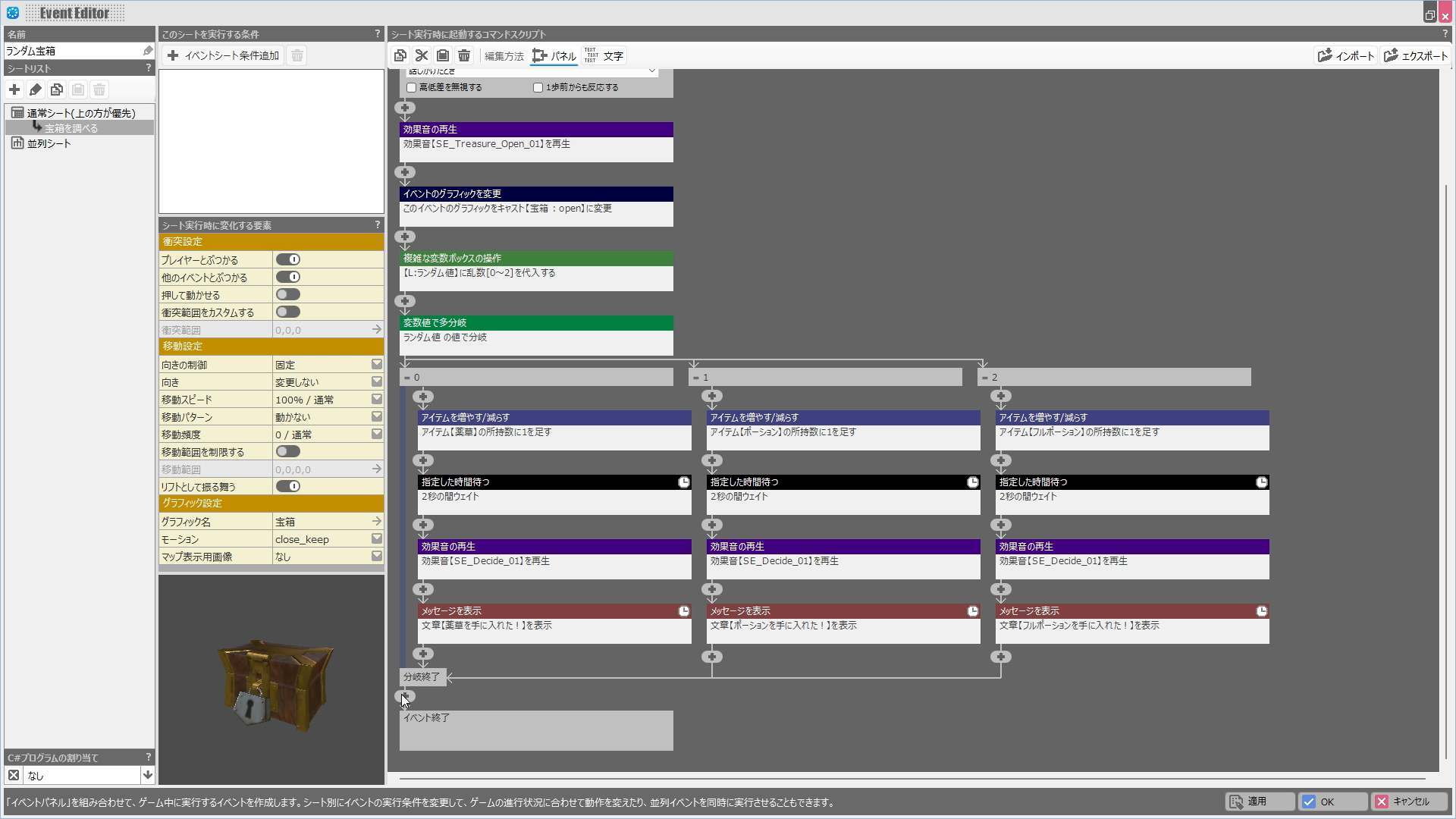This screenshot has width=1456, height=819.
Task: Open モーション dropdown
Action: click(377, 538)
